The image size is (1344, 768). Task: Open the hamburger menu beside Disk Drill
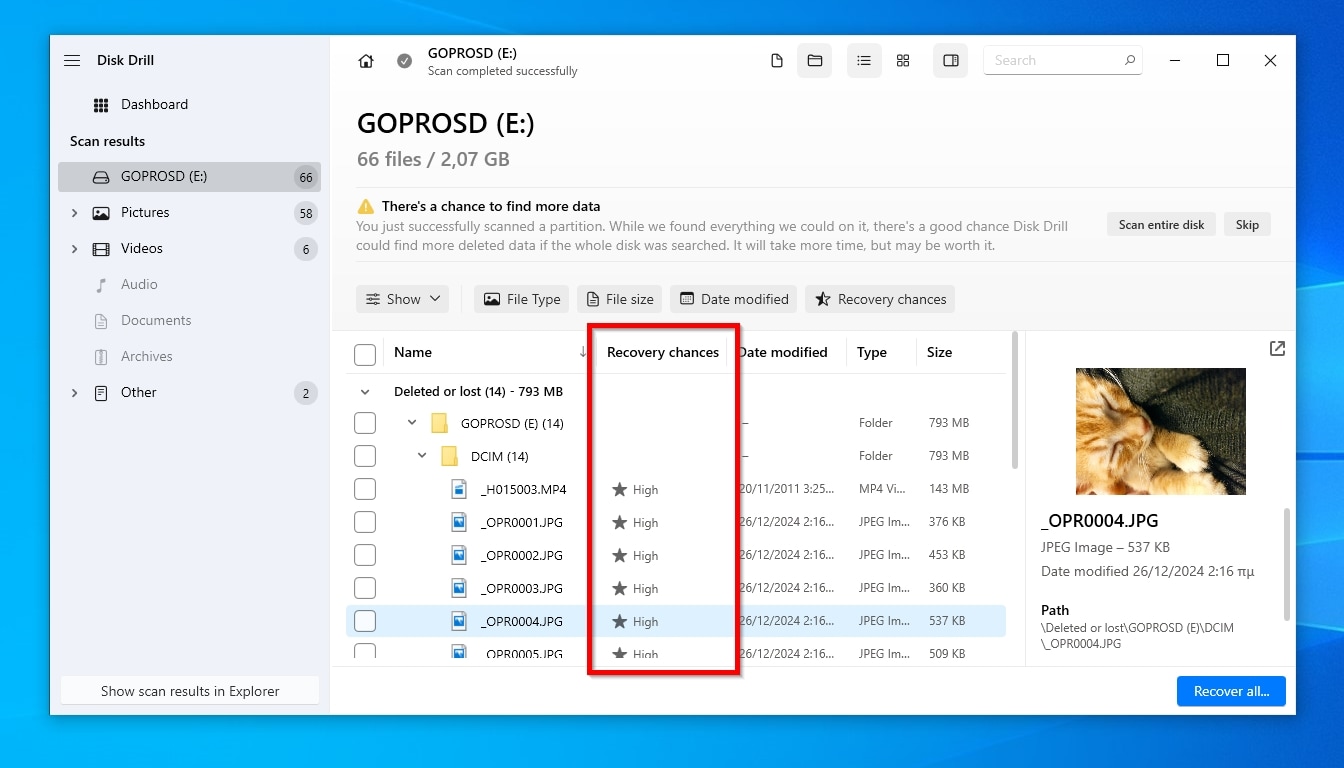pyautogui.click(x=72, y=60)
